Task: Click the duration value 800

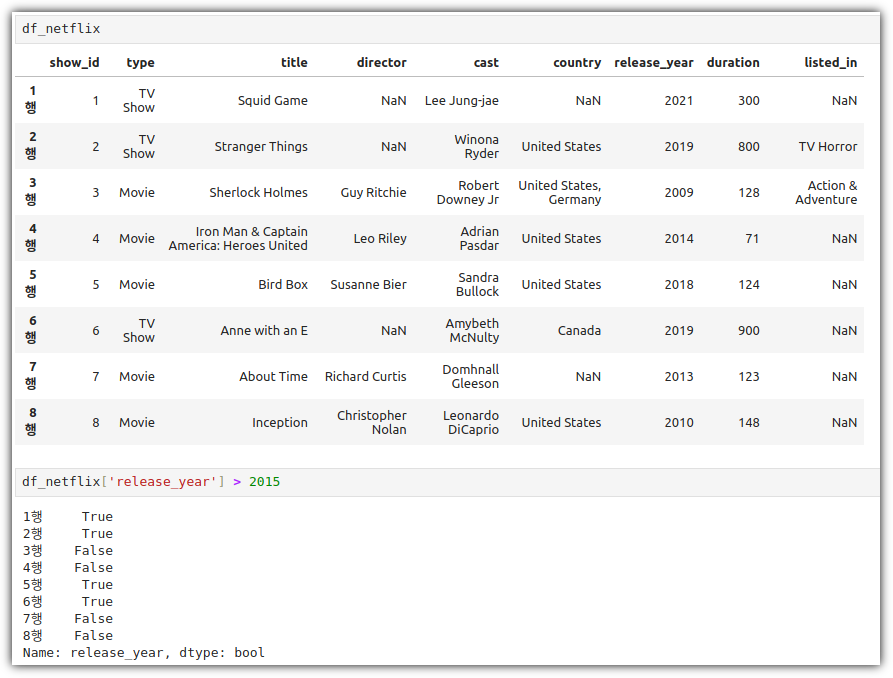Action: (749, 147)
